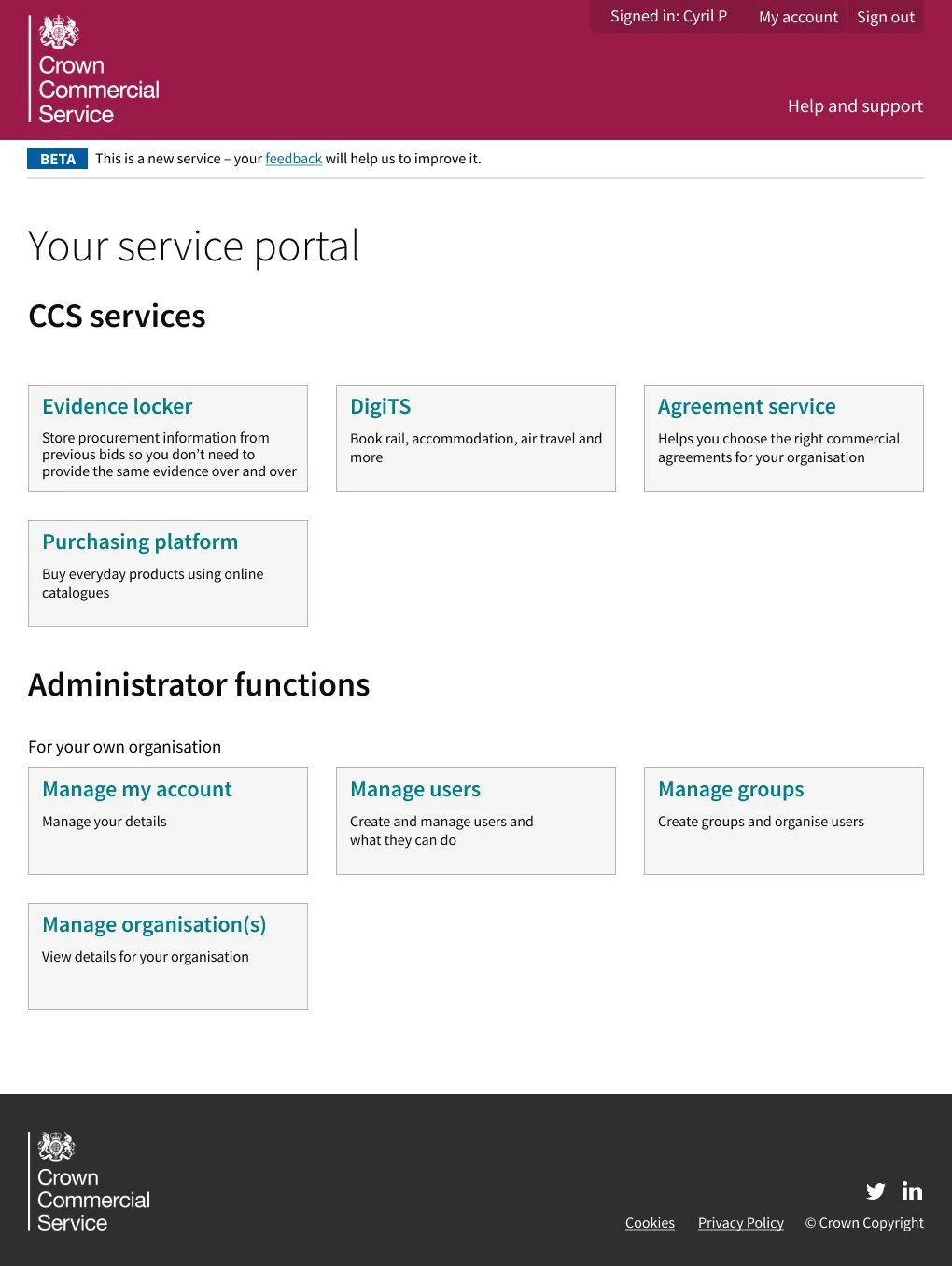Open the Privacy Policy page
952x1266 pixels.
pos(740,1222)
